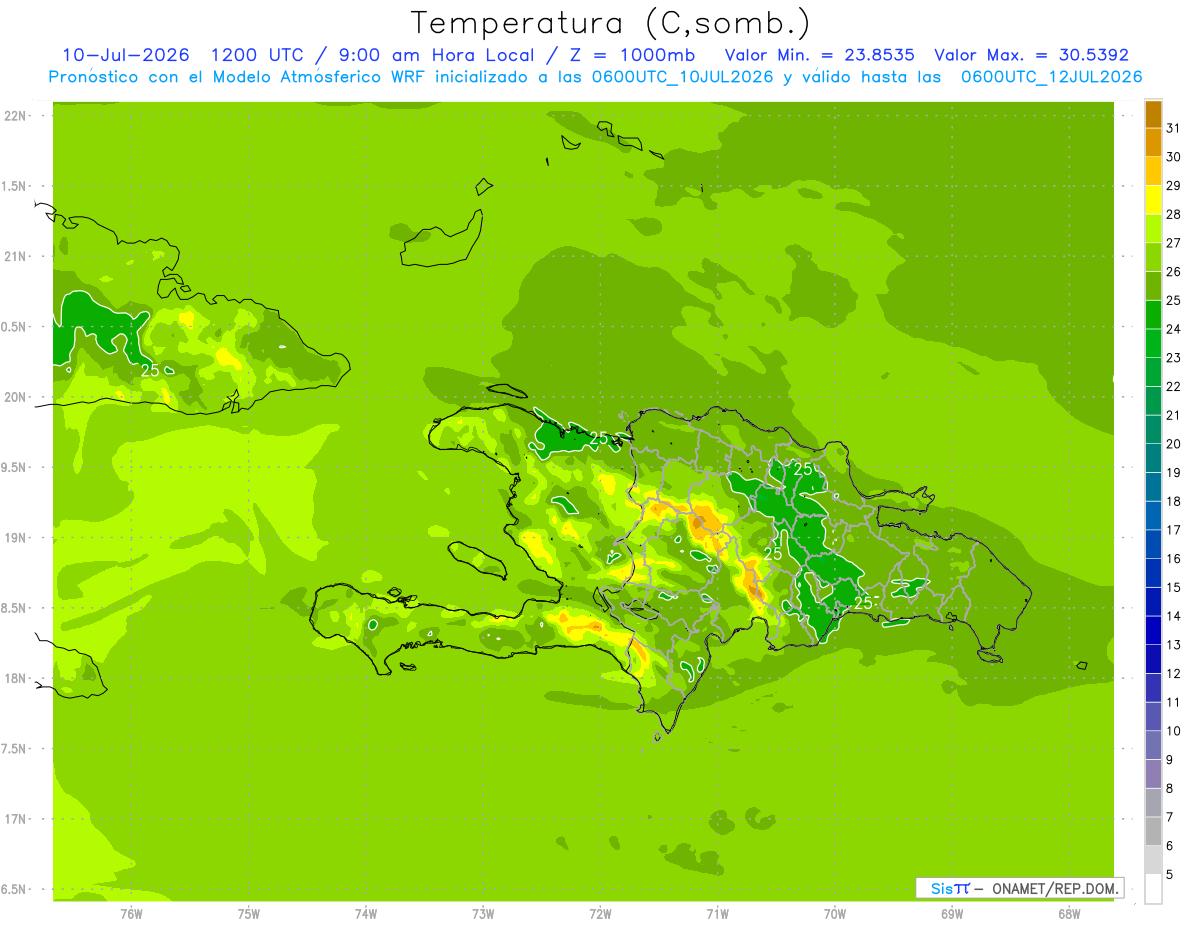This screenshot has height=927, width=1200.
Task: Click legend value 18
Action: tap(1174, 501)
